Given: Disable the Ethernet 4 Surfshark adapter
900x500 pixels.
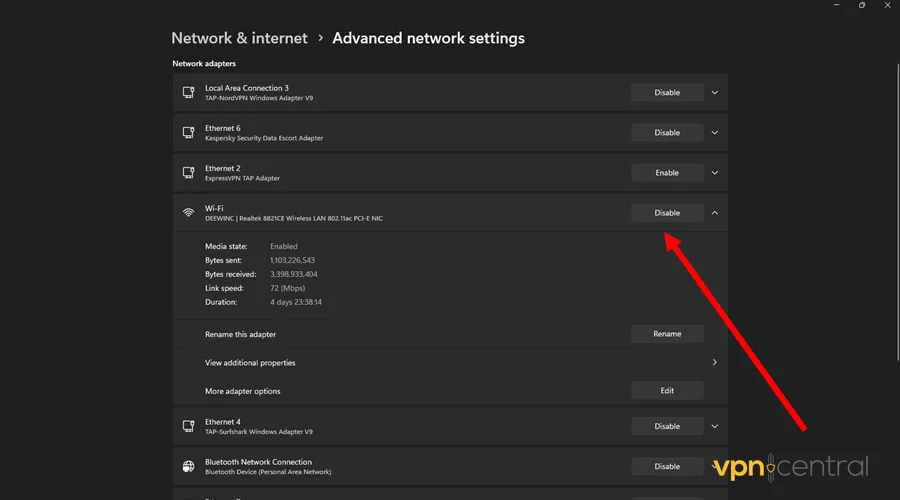Looking at the screenshot, I should pyautogui.click(x=667, y=427).
